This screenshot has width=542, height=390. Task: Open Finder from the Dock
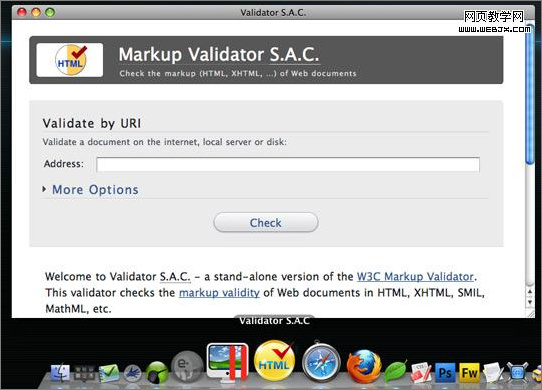(60, 373)
